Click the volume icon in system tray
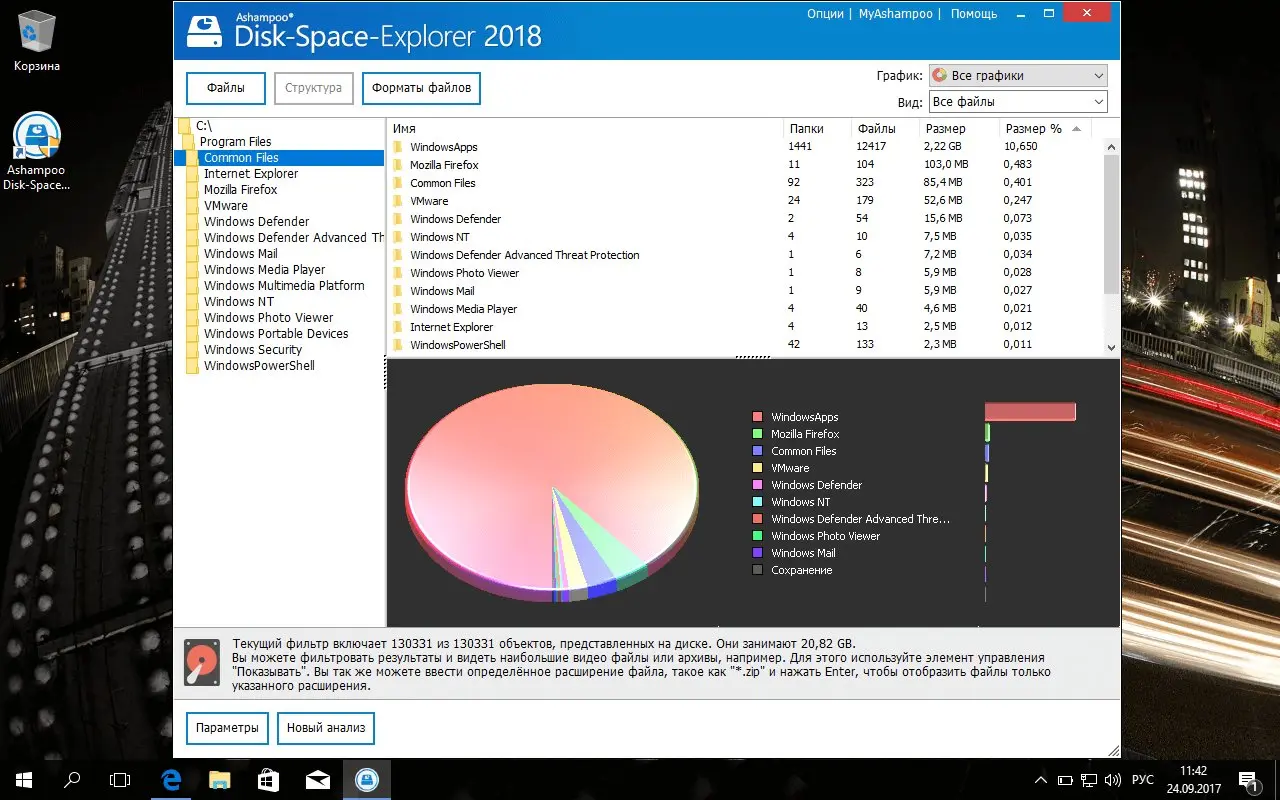 1112,780
